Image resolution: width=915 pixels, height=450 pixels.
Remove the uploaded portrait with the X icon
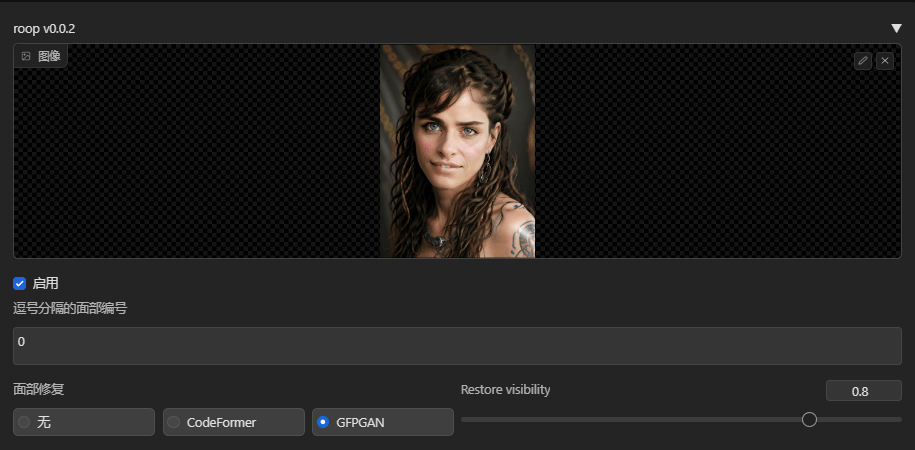tap(885, 61)
